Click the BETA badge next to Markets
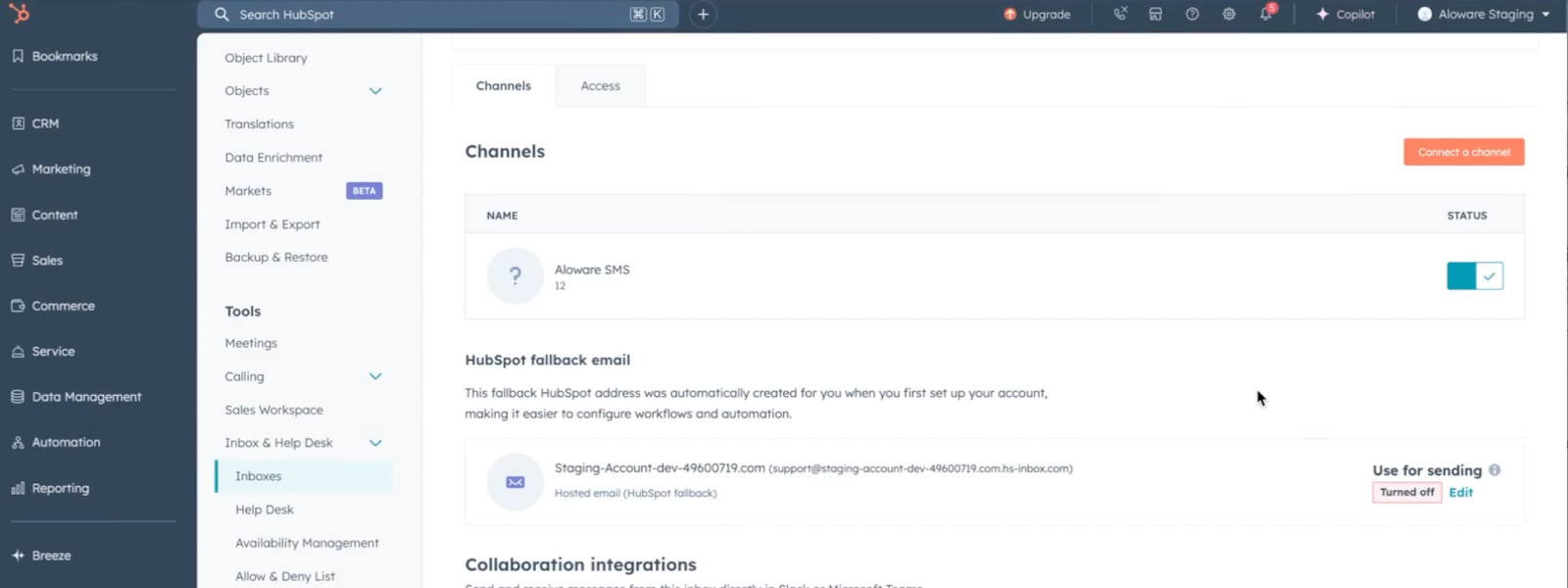 pyautogui.click(x=364, y=191)
